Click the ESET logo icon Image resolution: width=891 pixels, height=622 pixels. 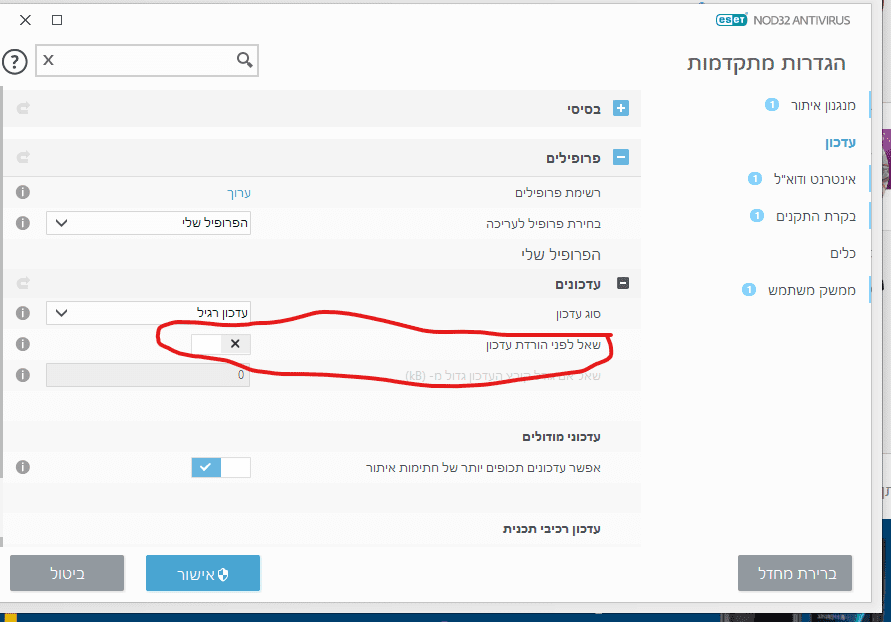[x=733, y=19]
